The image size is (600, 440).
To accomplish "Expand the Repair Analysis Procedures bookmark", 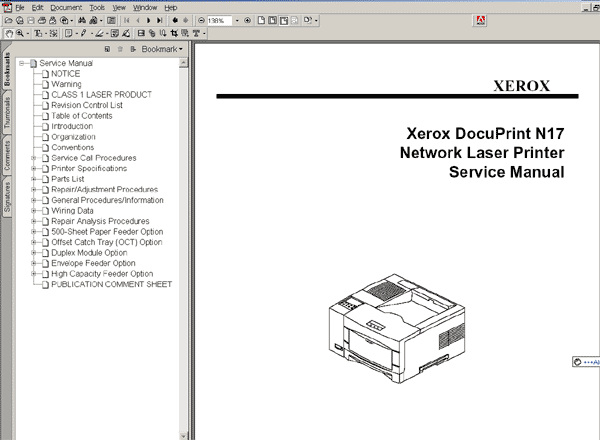I will coord(34,221).
